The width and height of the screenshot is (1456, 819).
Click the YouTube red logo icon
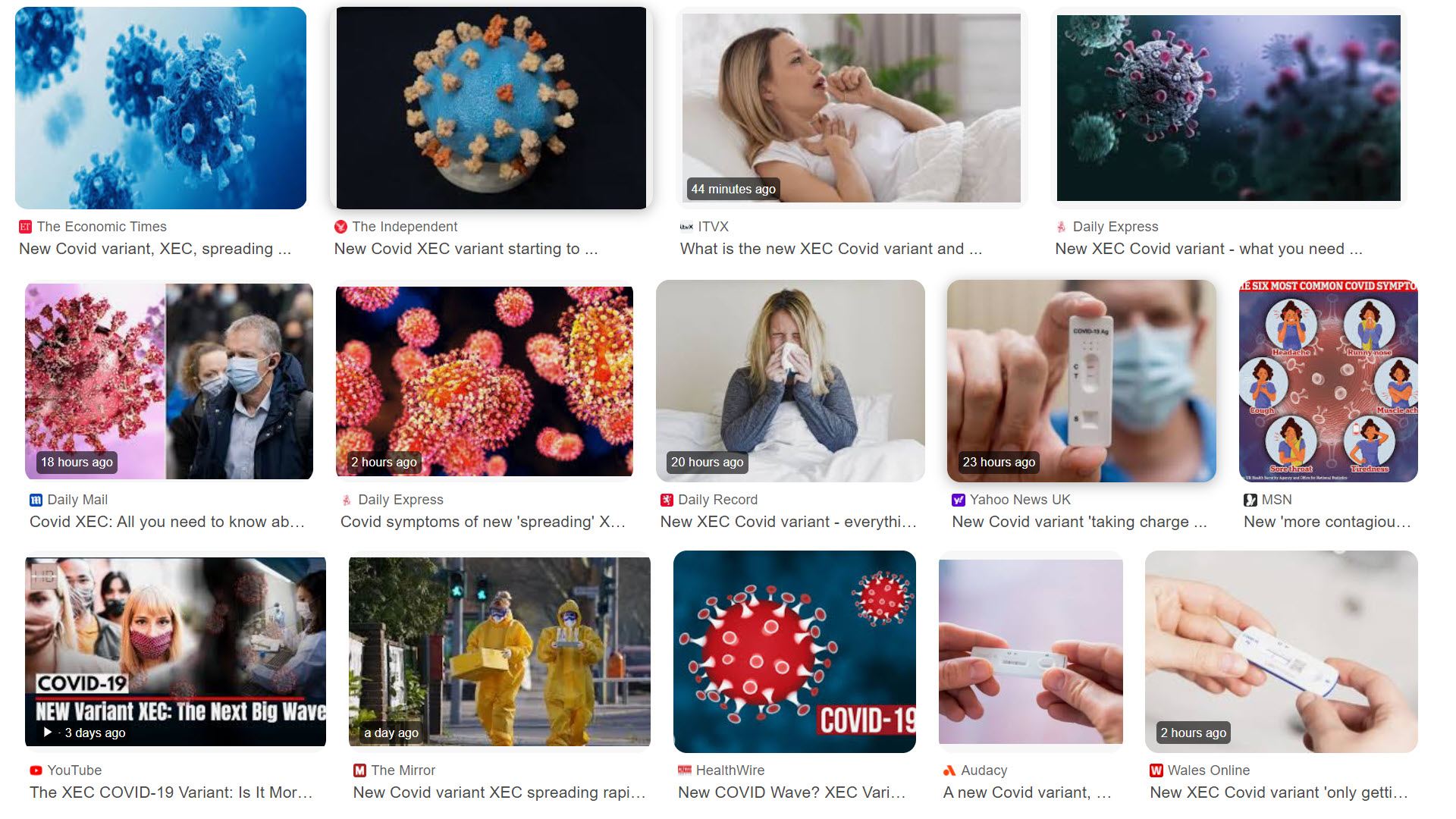(36, 770)
